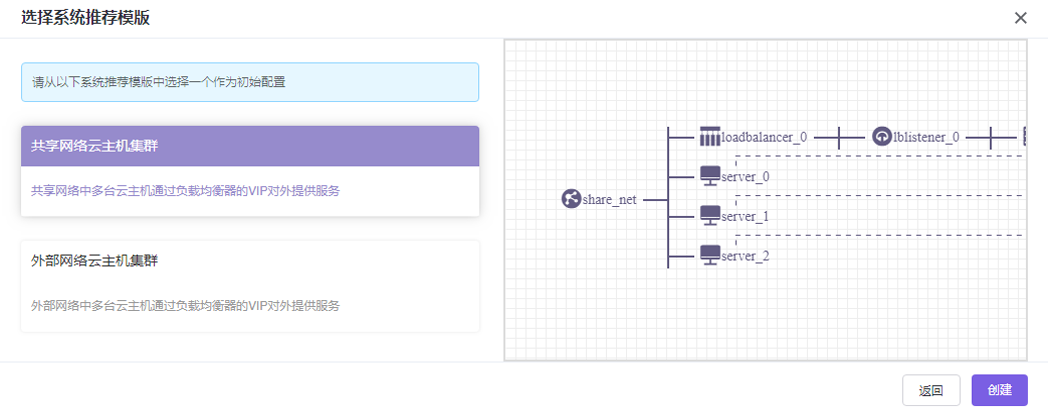Select the lblistener_0 text label

(x=926, y=138)
